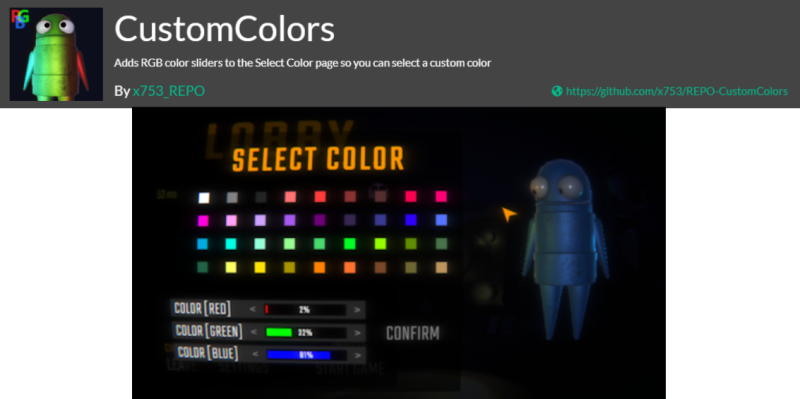This screenshot has height=399, width=800.
Task: Open the x753_REPO author profile link
Action: pyautogui.click(x=168, y=91)
